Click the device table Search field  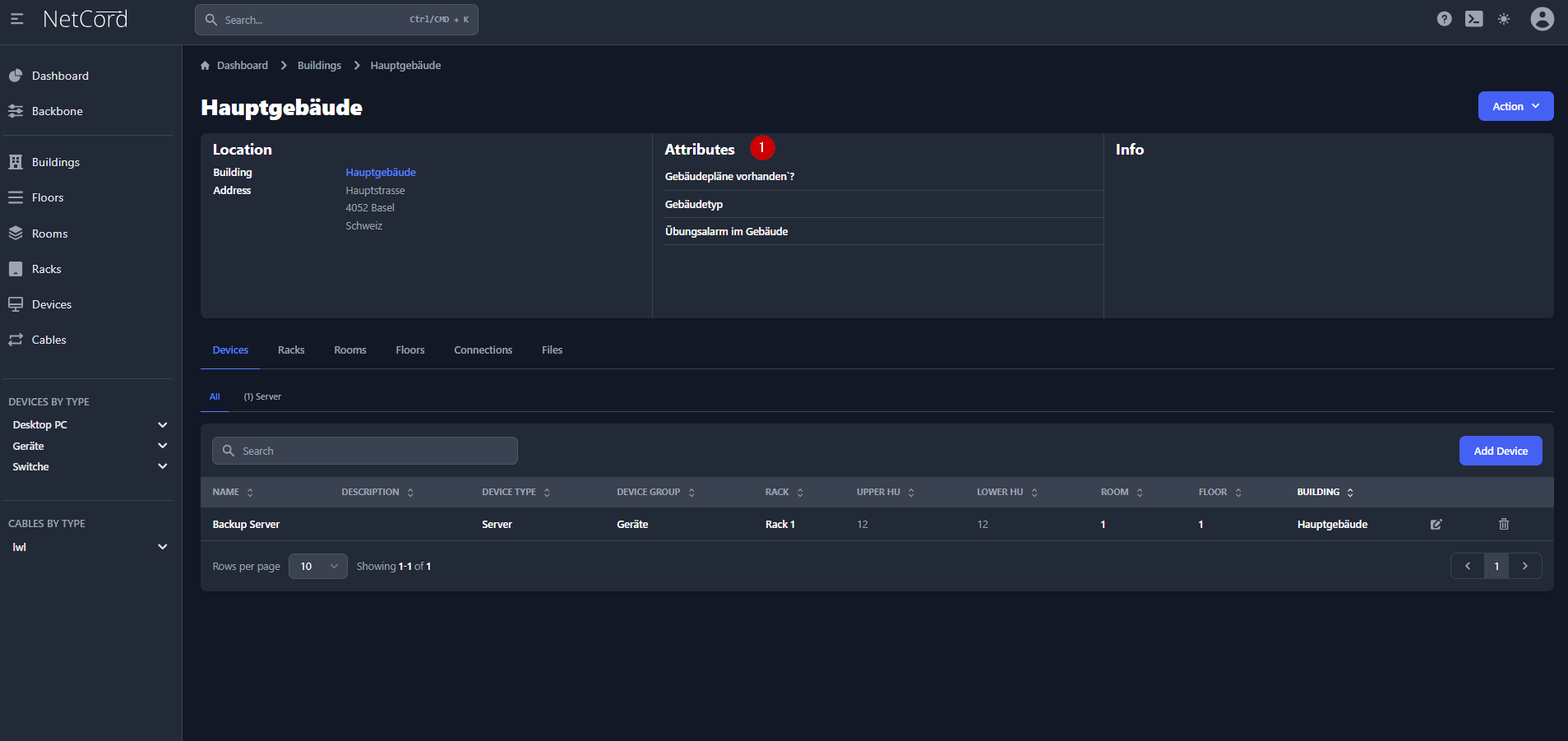point(365,451)
